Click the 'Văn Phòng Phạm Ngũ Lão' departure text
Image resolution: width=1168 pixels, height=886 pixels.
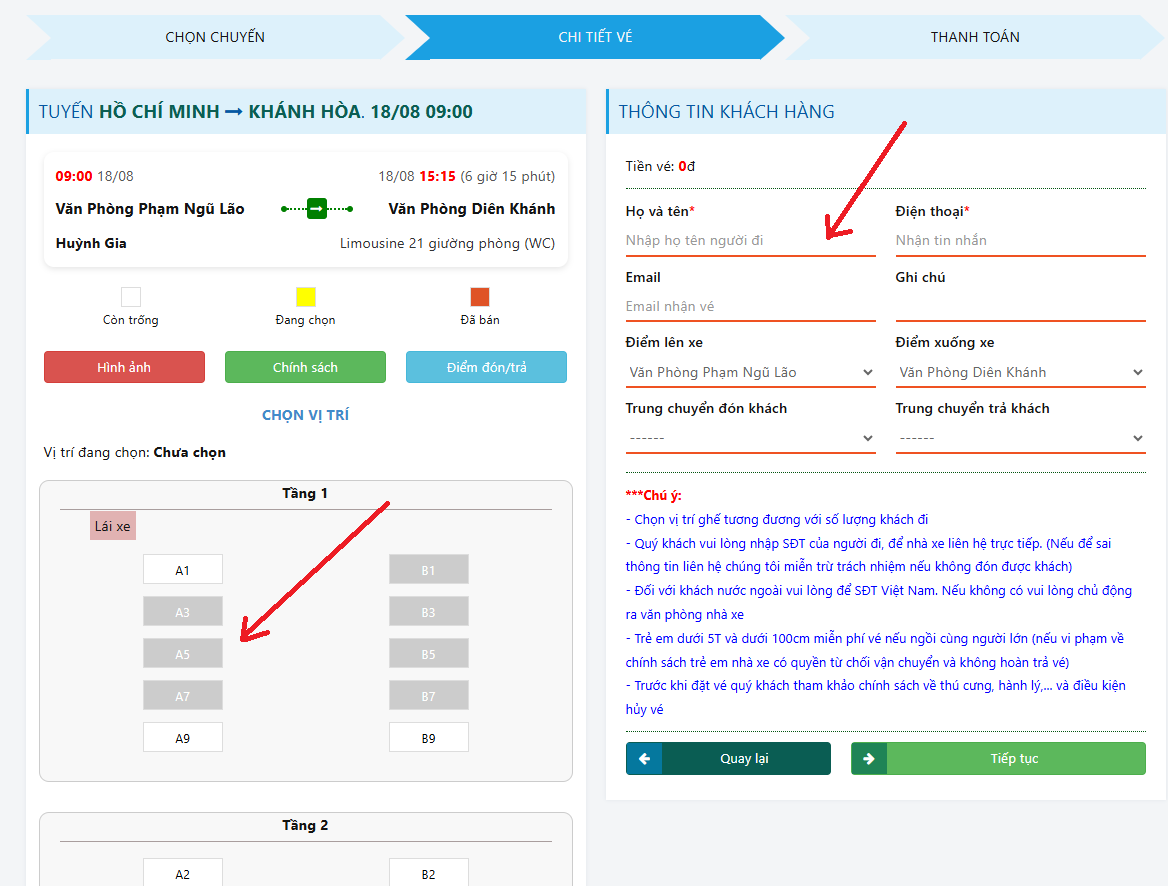150,209
